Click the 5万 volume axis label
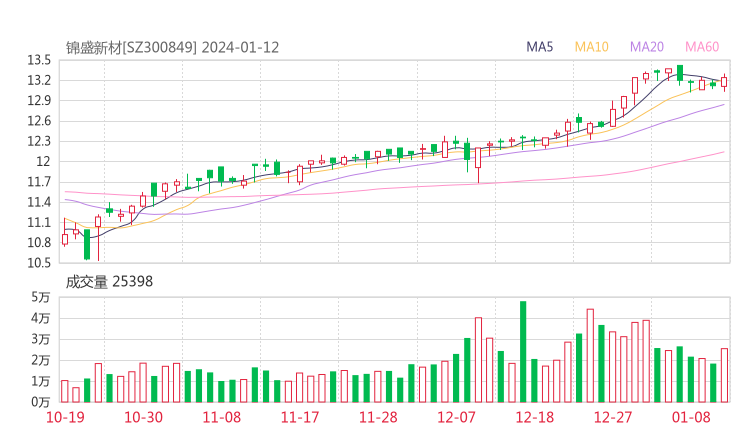Screen dimensions: 740x440 41,297
